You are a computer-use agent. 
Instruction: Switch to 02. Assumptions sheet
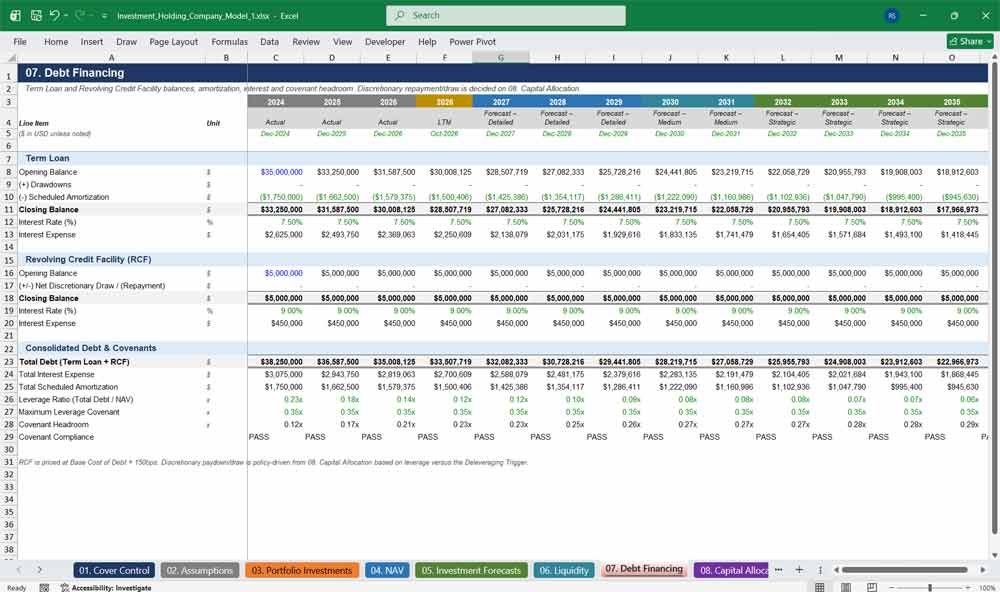pyautogui.click(x=200, y=570)
